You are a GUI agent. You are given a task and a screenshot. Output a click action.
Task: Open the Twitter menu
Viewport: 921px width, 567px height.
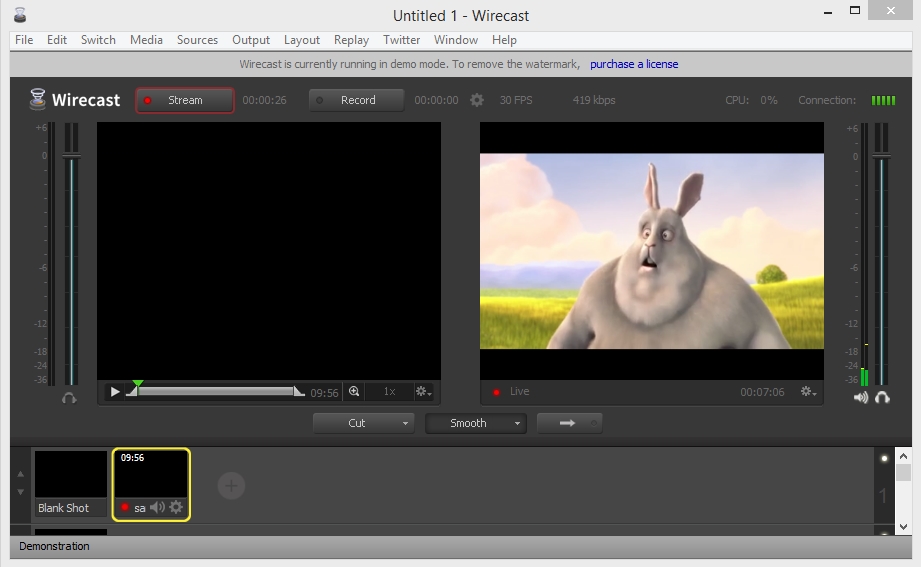coord(402,40)
